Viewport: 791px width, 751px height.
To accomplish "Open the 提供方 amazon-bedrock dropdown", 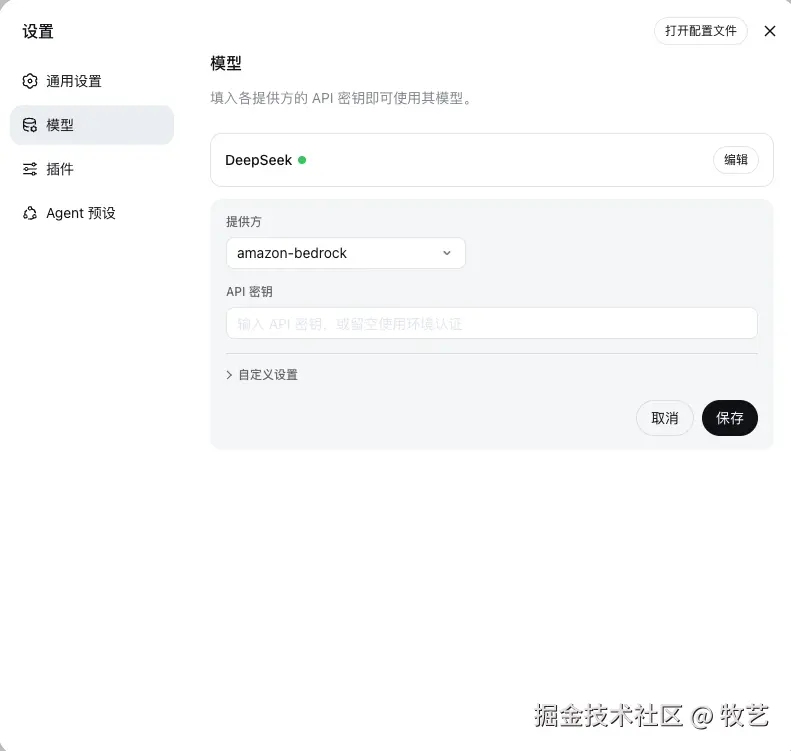I will point(346,253).
